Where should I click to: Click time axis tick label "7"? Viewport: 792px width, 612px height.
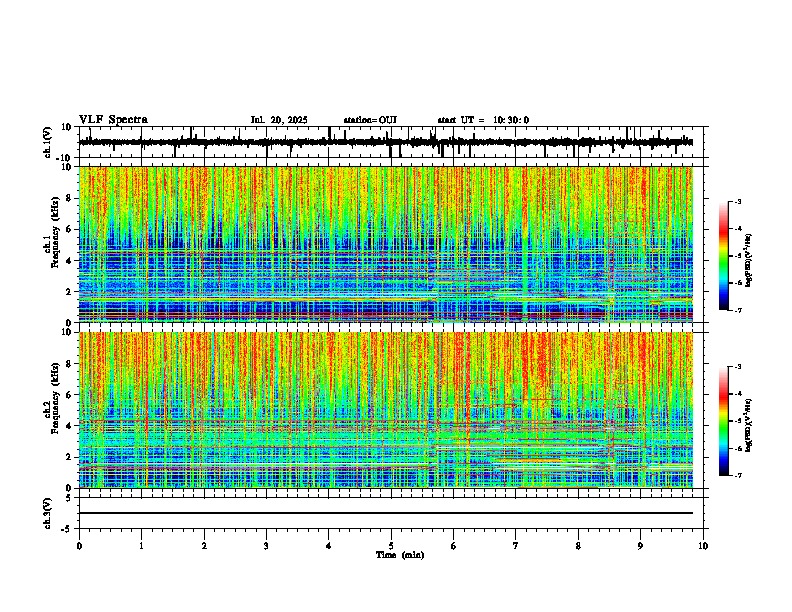(516, 546)
